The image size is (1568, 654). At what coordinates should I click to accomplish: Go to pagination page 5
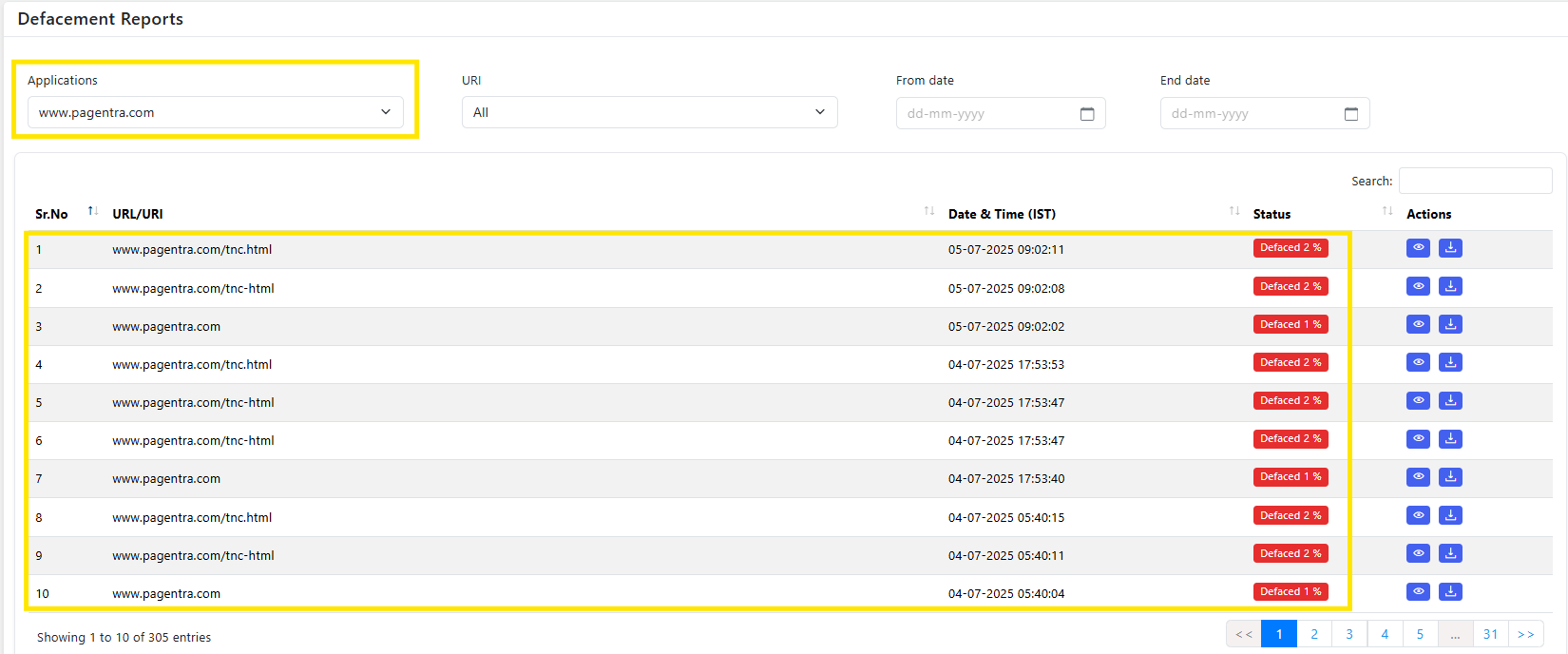(1420, 634)
